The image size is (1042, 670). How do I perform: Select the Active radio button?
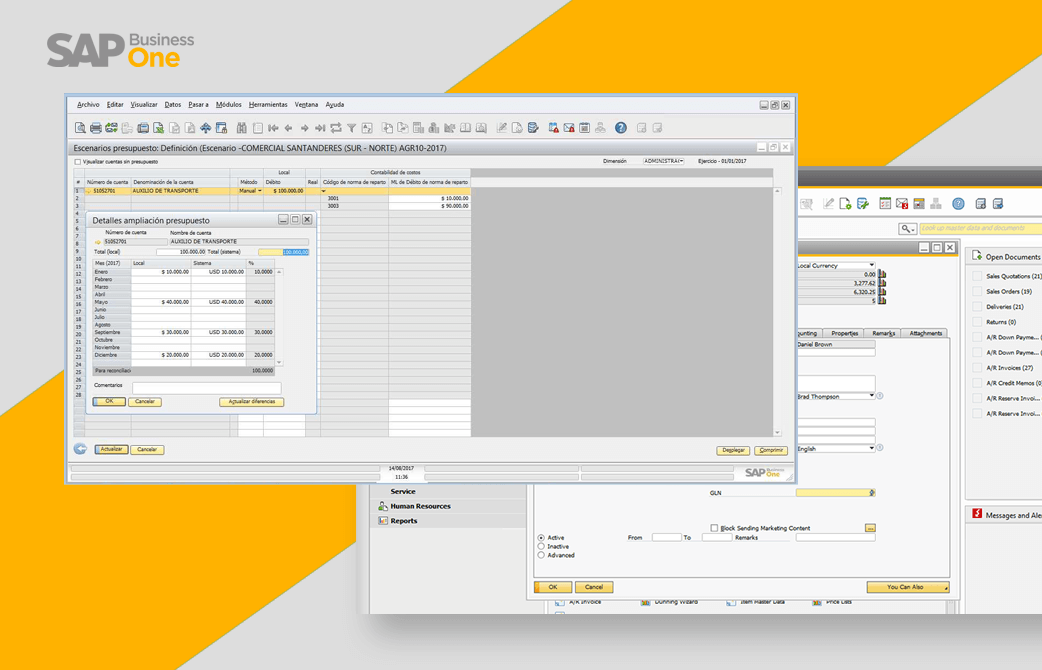pyautogui.click(x=541, y=538)
